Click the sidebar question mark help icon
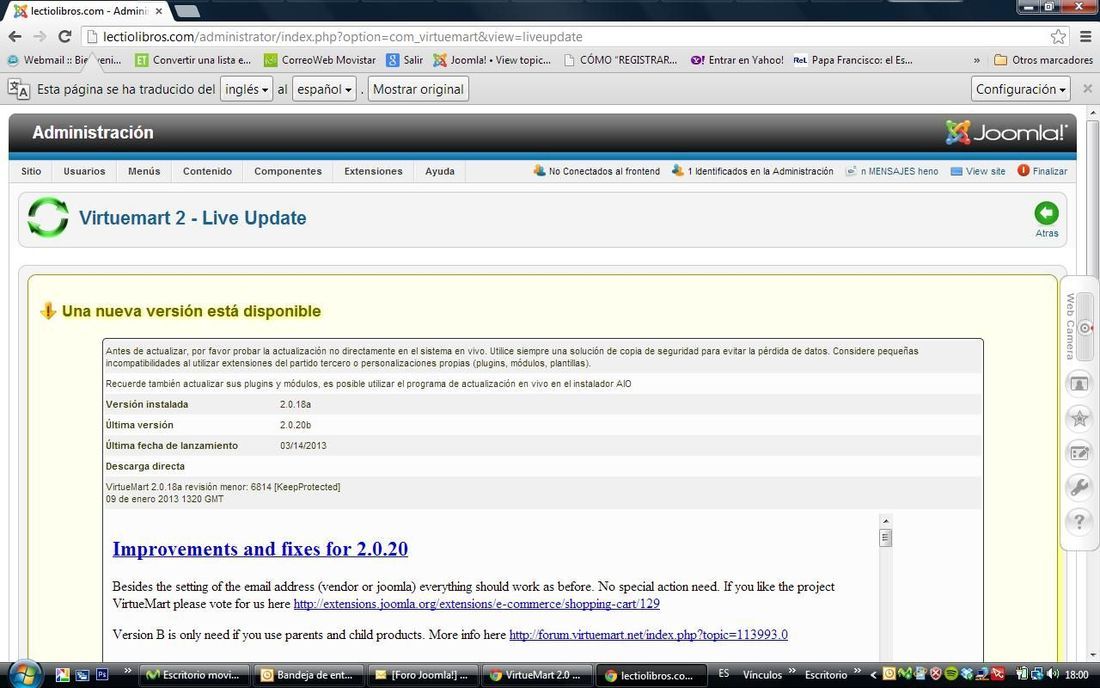 pyautogui.click(x=1079, y=520)
